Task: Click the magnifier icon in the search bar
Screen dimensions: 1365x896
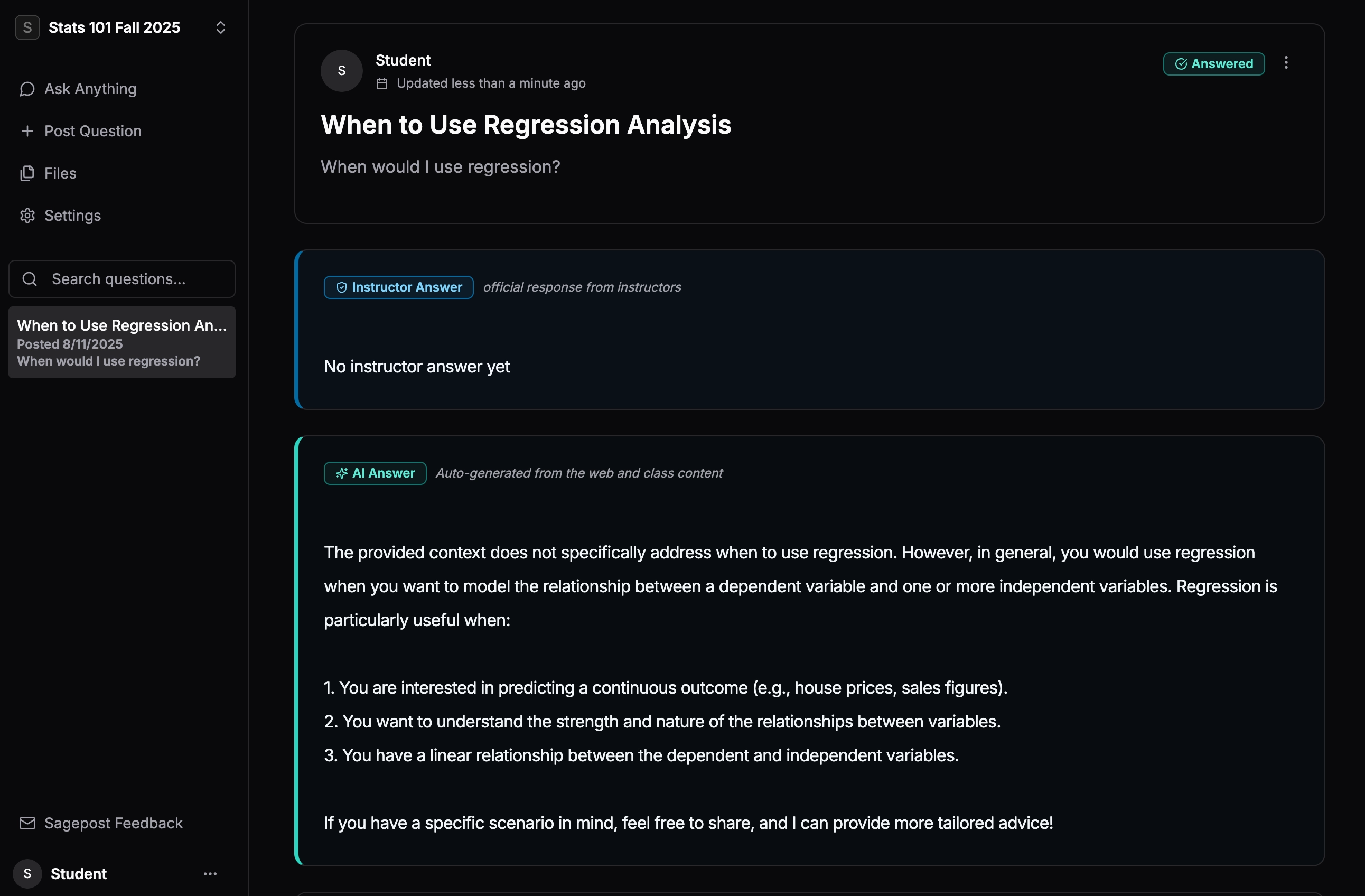Action: (30, 279)
